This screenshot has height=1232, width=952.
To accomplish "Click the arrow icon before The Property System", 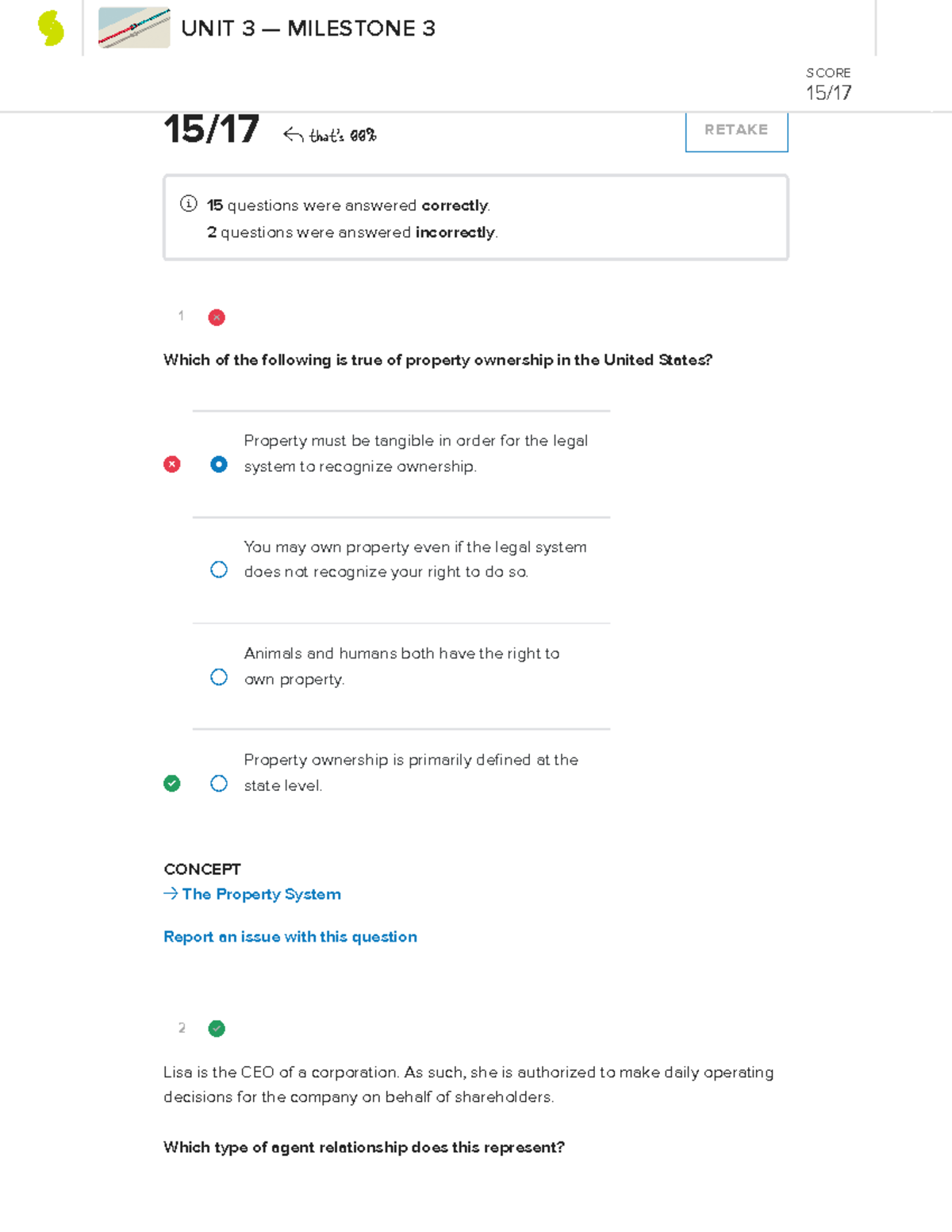I will coord(171,893).
